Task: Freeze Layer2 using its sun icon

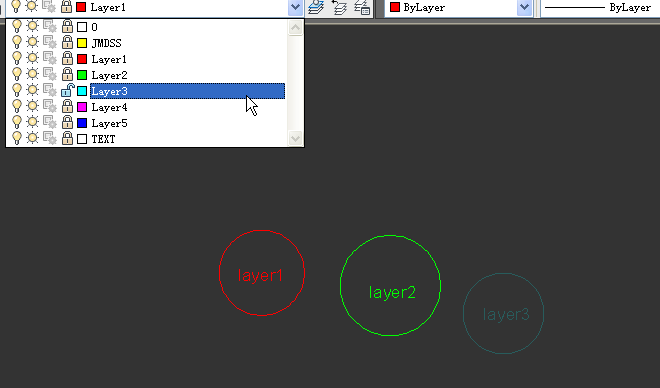Action: (32, 74)
